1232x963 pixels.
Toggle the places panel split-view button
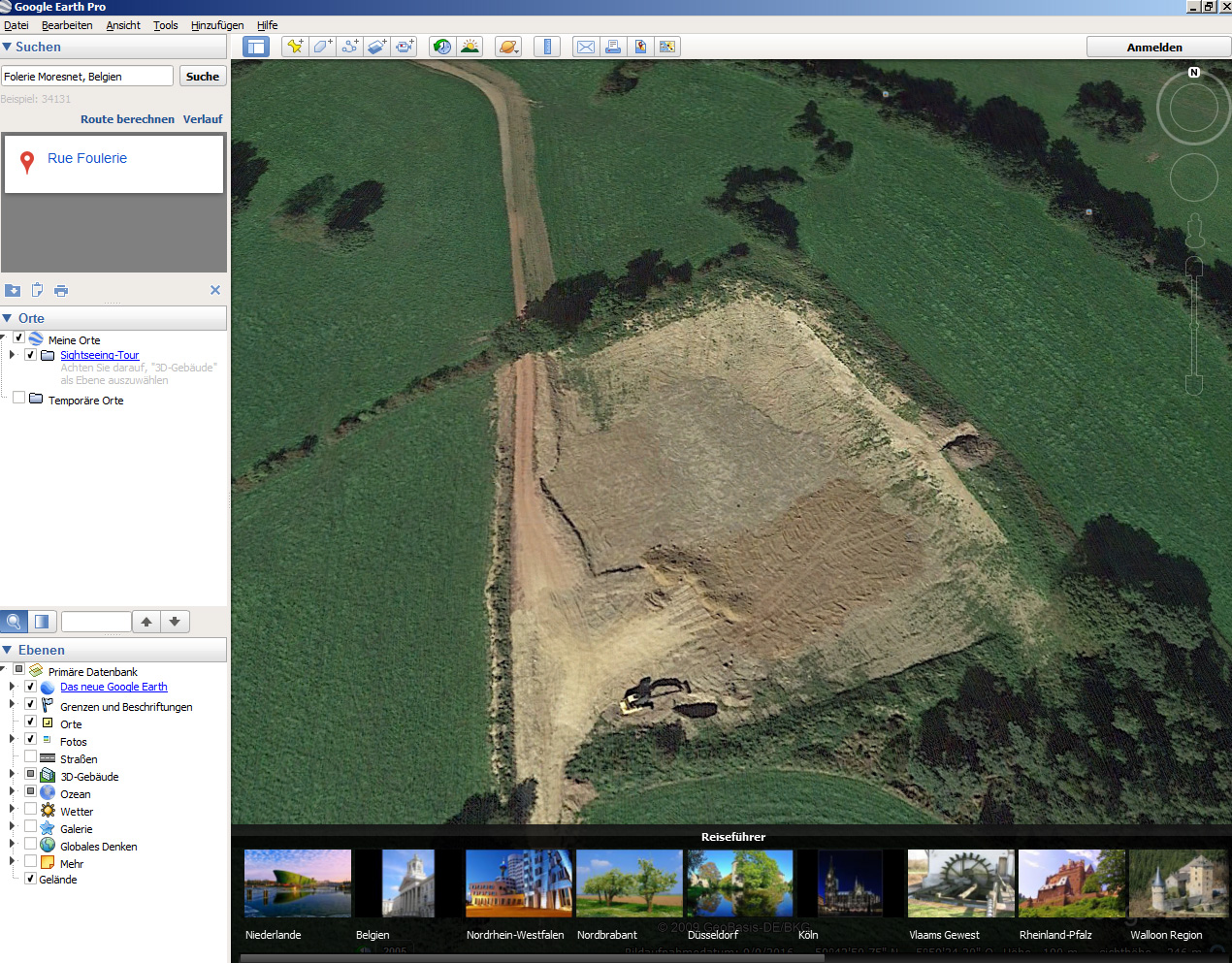point(42,622)
